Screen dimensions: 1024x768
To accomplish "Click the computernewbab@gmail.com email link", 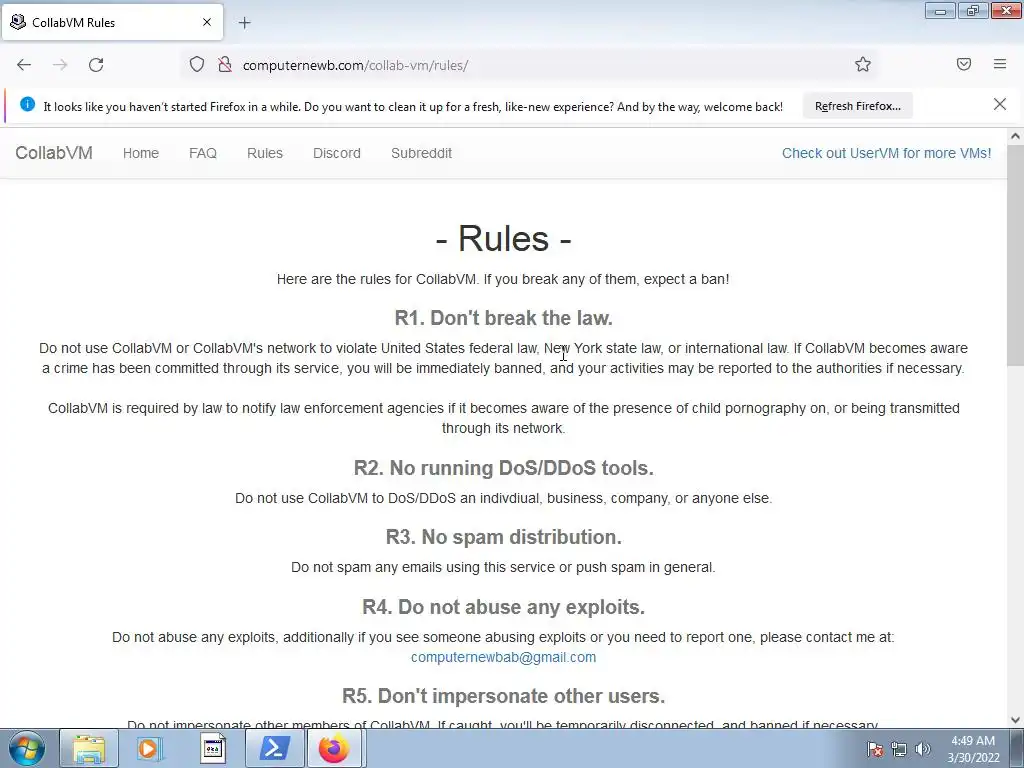I will [503, 657].
